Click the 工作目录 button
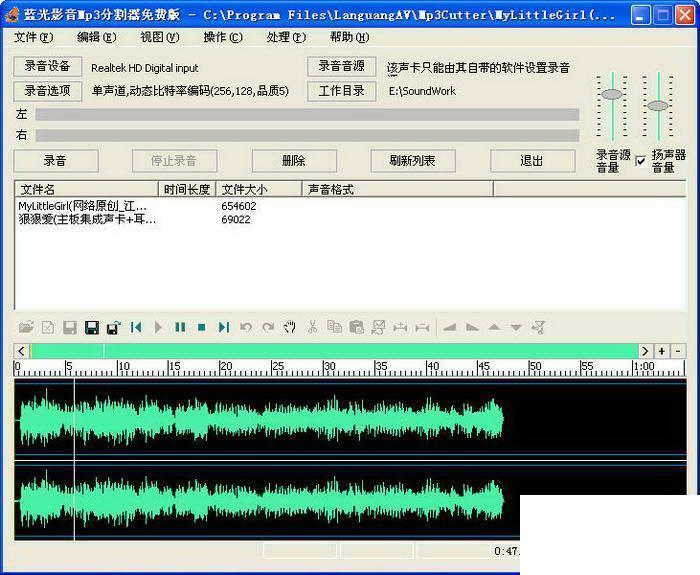This screenshot has height=575, width=700. [x=342, y=91]
